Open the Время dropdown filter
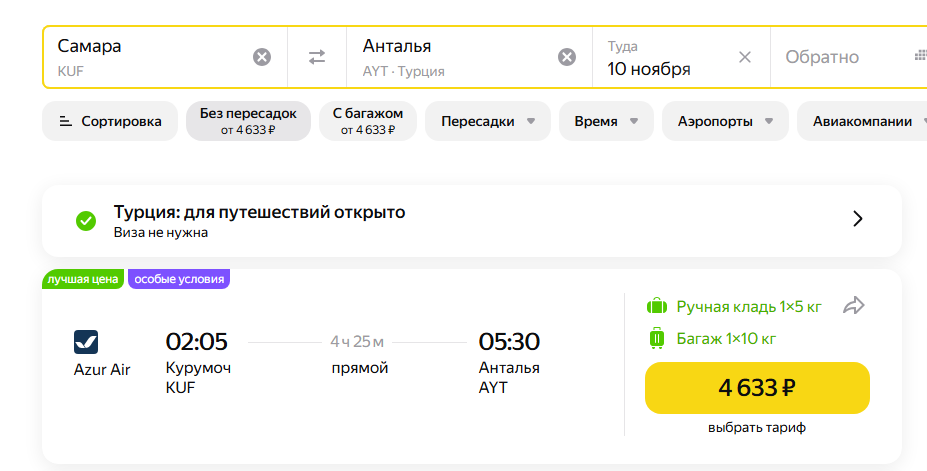Screen dimensions: 927x471 [x=606, y=121]
